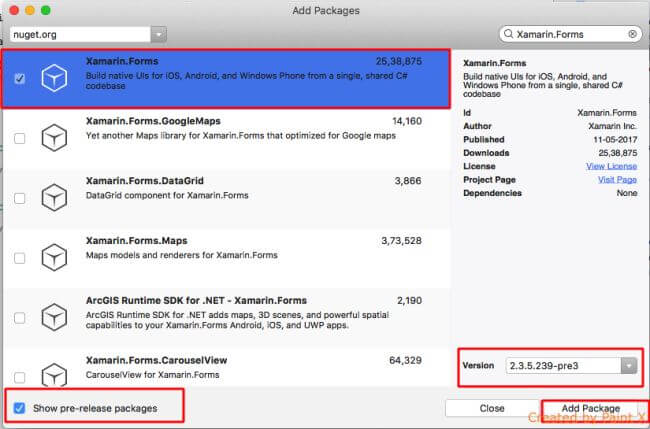This screenshot has height=429, width=650.
Task: Click the magnifier icon in search box
Action: 509,34
